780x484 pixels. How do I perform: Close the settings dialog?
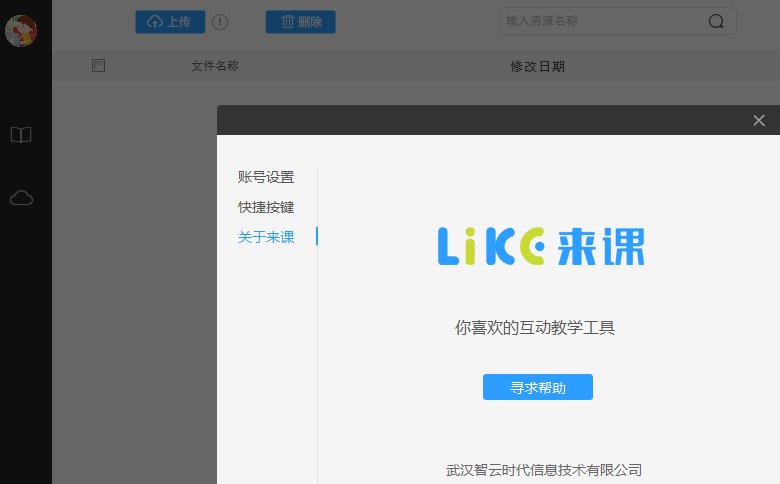click(x=759, y=120)
